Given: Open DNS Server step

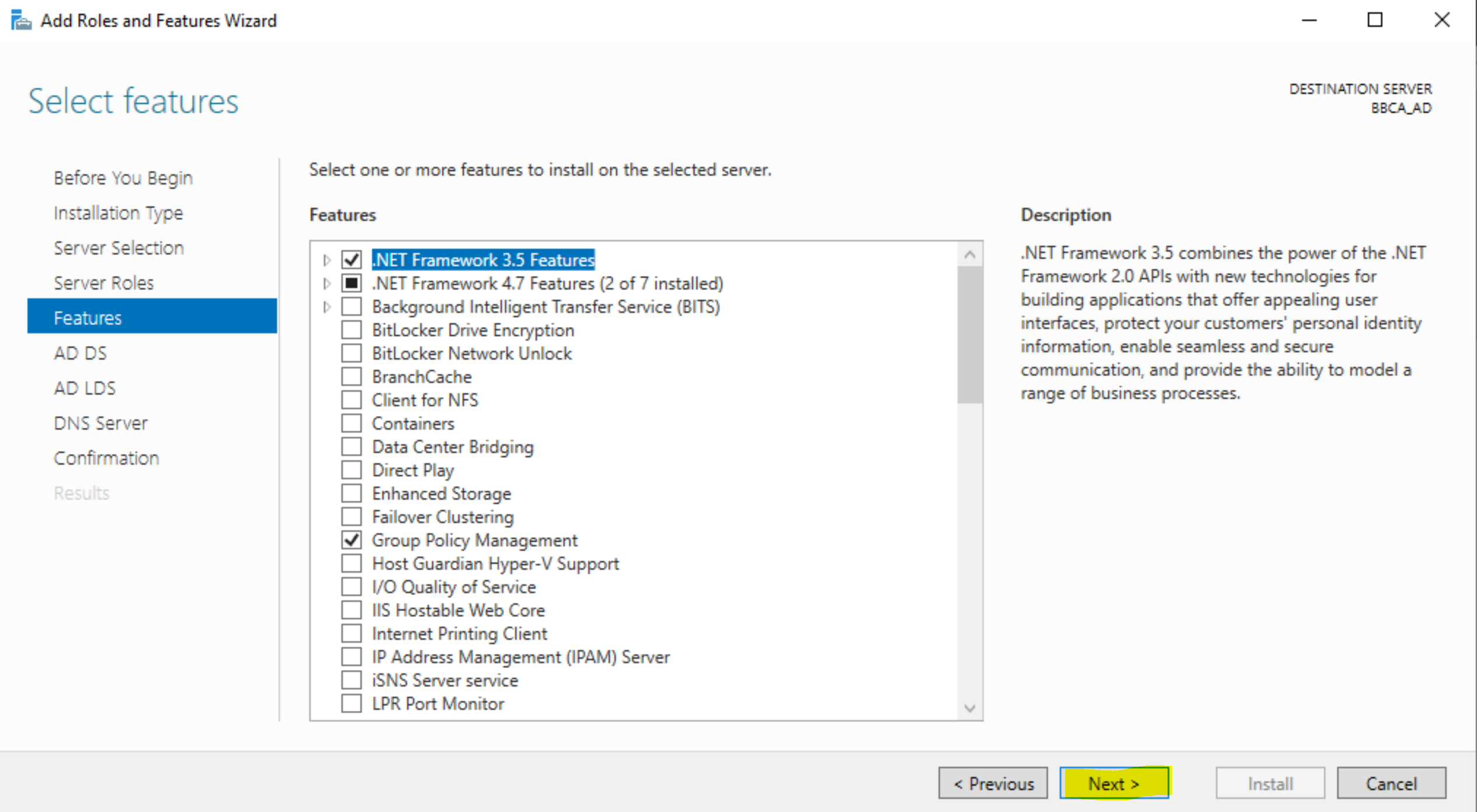Looking at the screenshot, I should point(100,423).
